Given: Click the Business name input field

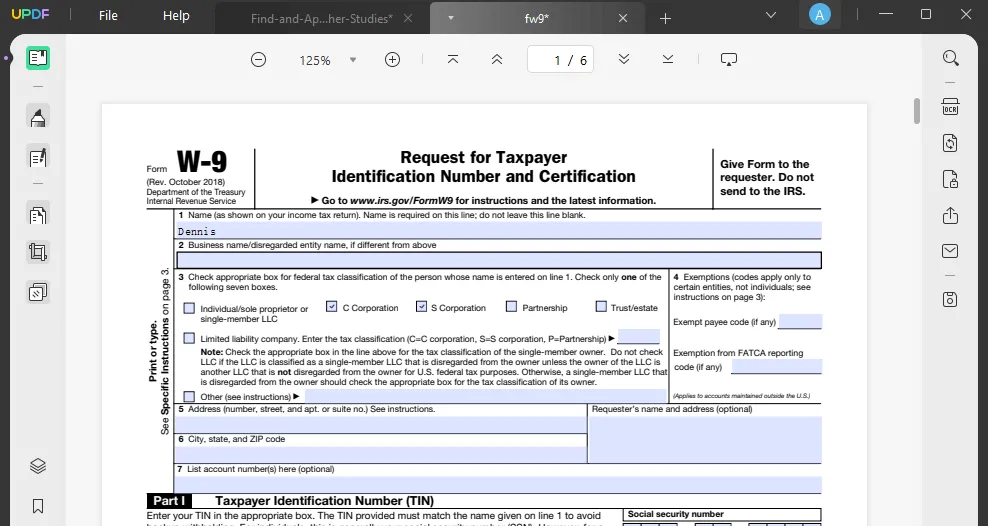Looking at the screenshot, I should pyautogui.click(x=499, y=261).
